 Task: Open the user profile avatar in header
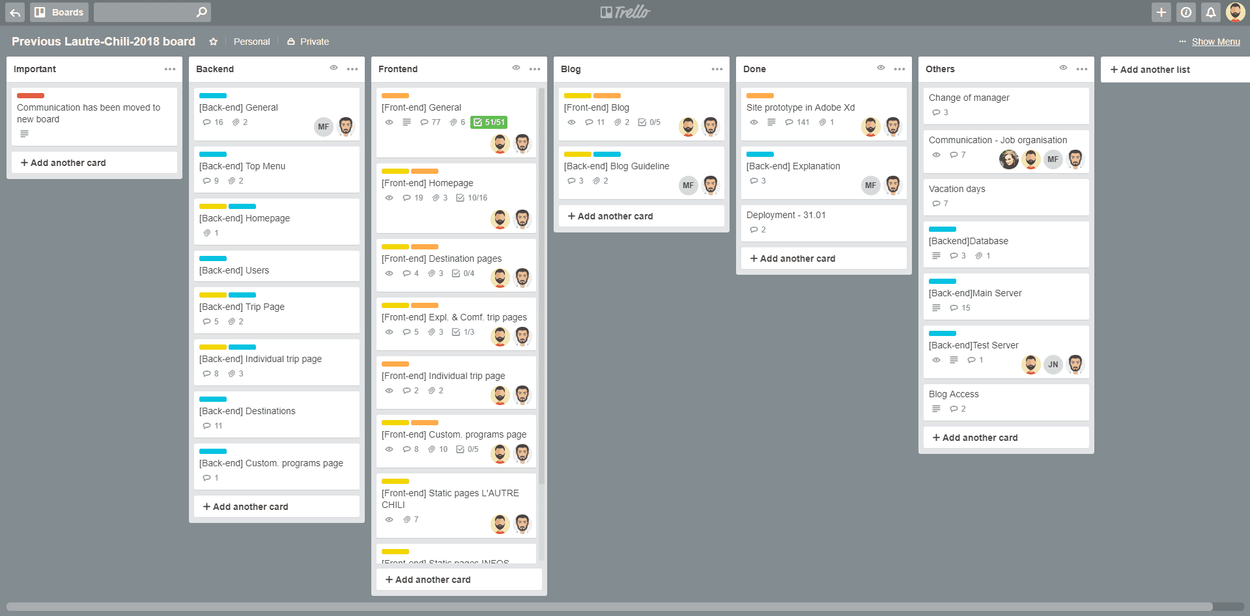point(1235,12)
